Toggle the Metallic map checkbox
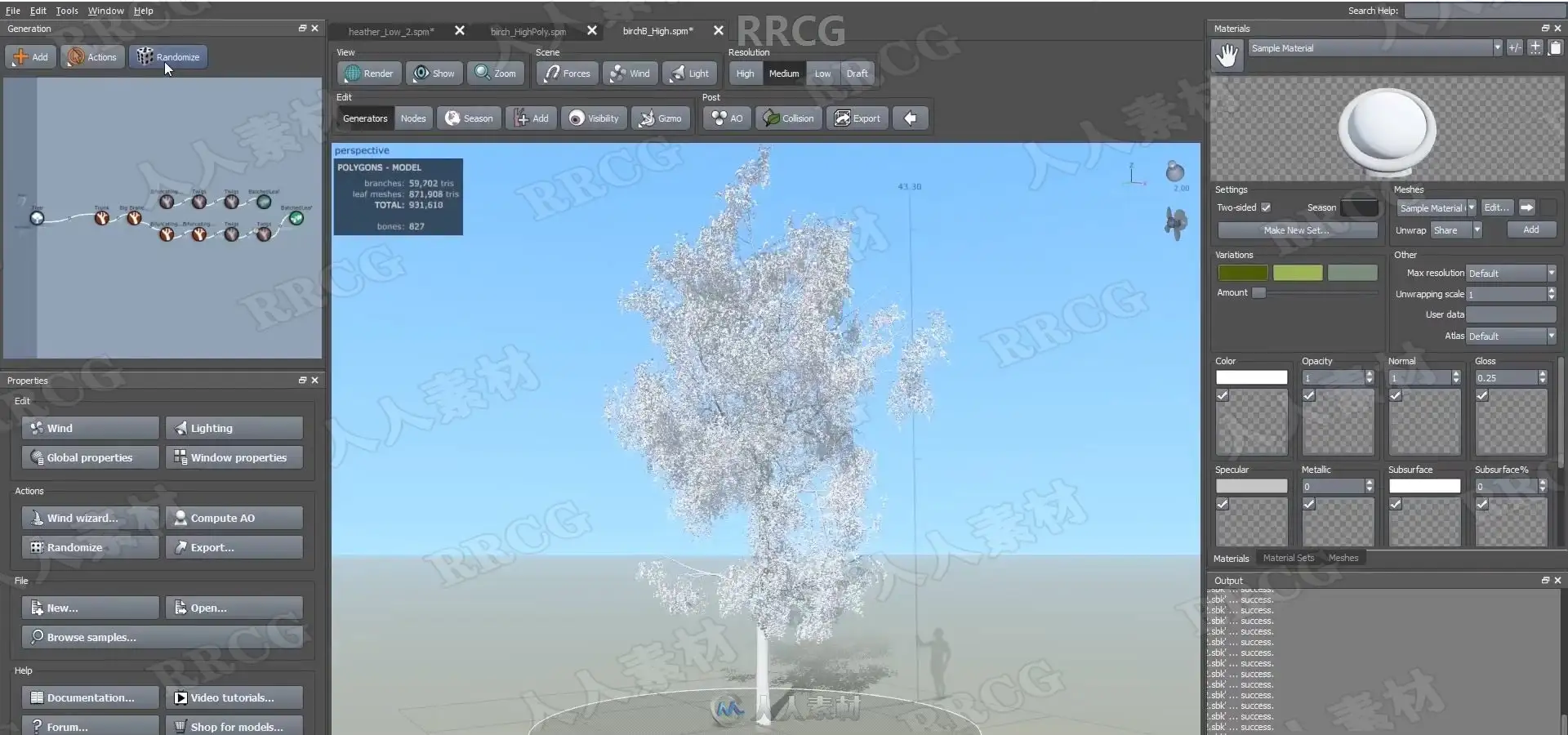The image size is (1568, 735). click(x=1309, y=504)
